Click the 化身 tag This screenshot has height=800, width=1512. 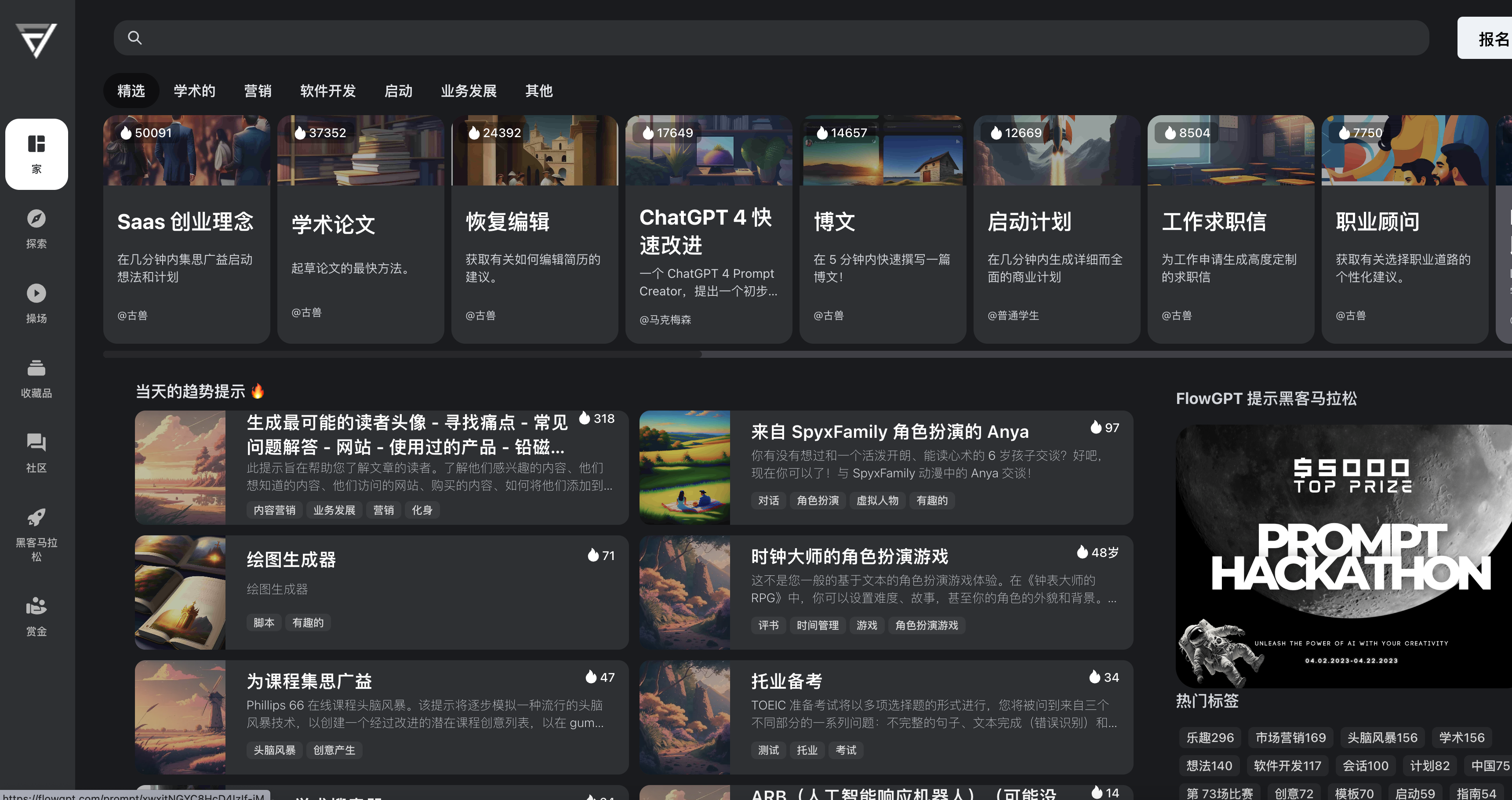(x=422, y=510)
